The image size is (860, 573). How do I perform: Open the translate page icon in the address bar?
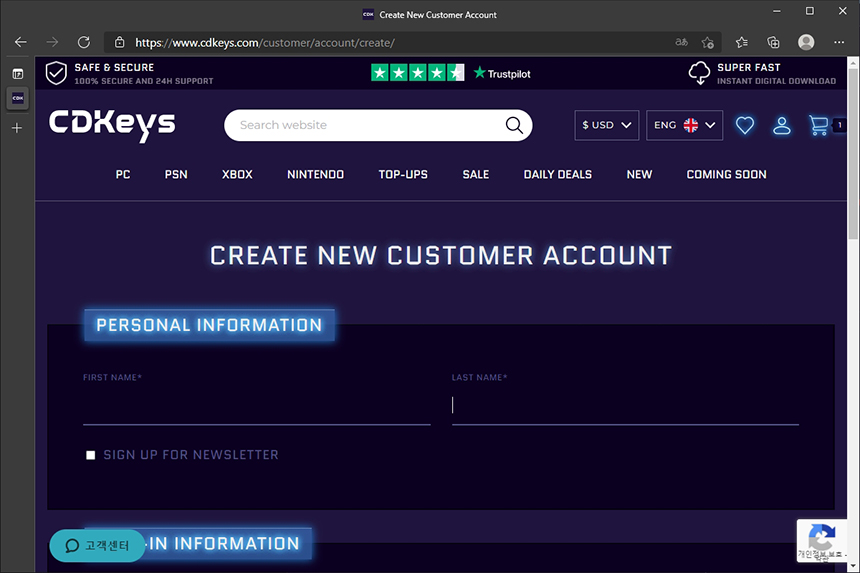(x=681, y=42)
